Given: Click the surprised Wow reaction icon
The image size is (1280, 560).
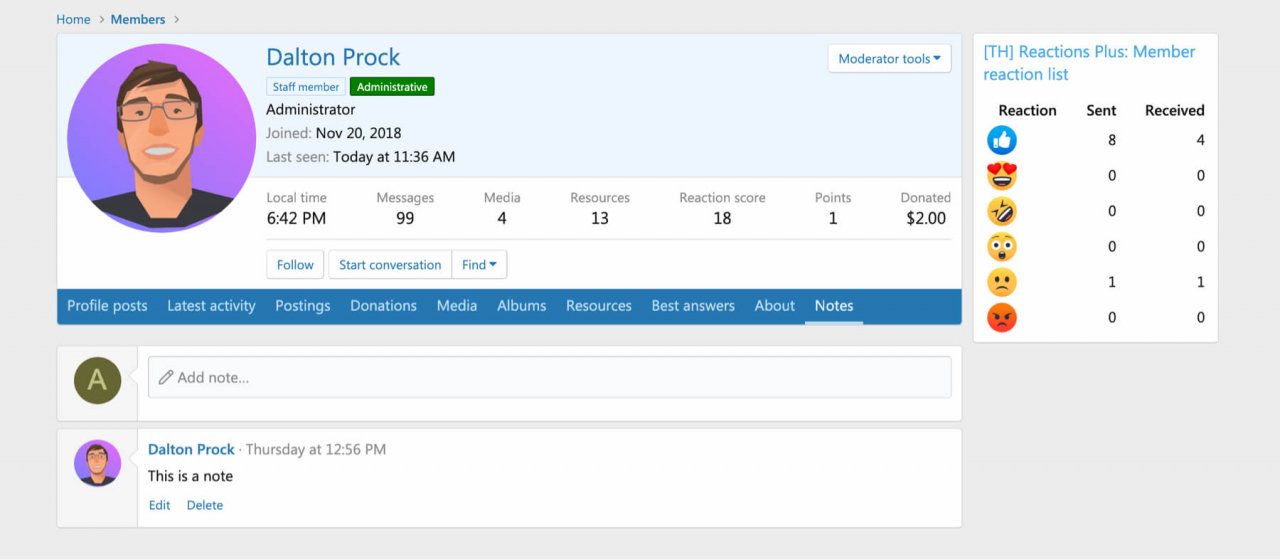Looking at the screenshot, I should [x=1001, y=247].
